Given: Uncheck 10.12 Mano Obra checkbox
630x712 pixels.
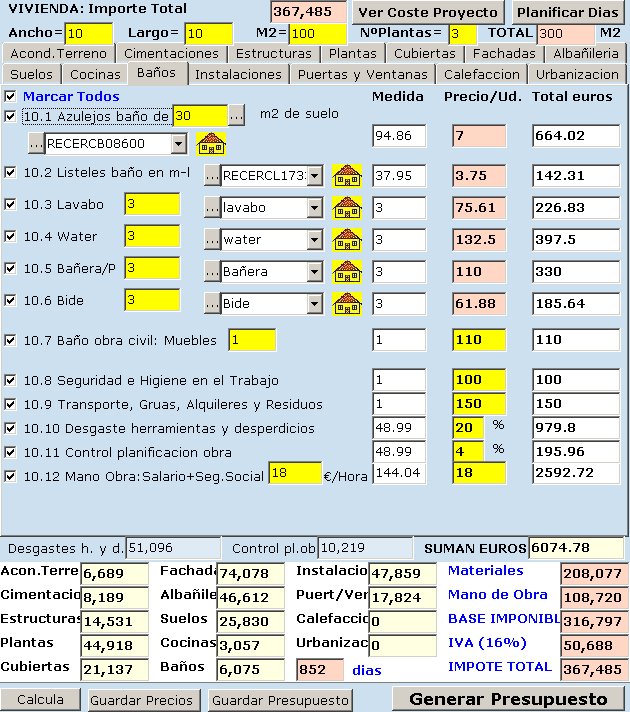Looking at the screenshot, I should (x=10, y=476).
